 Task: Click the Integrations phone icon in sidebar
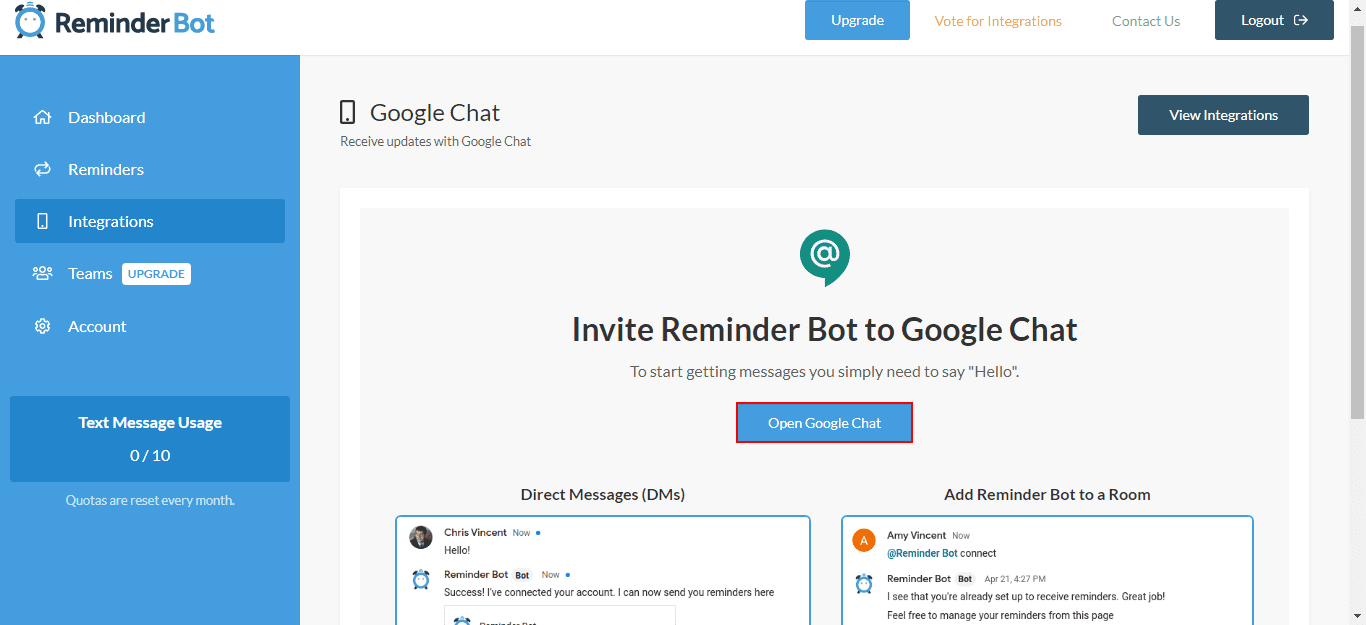tap(42, 221)
